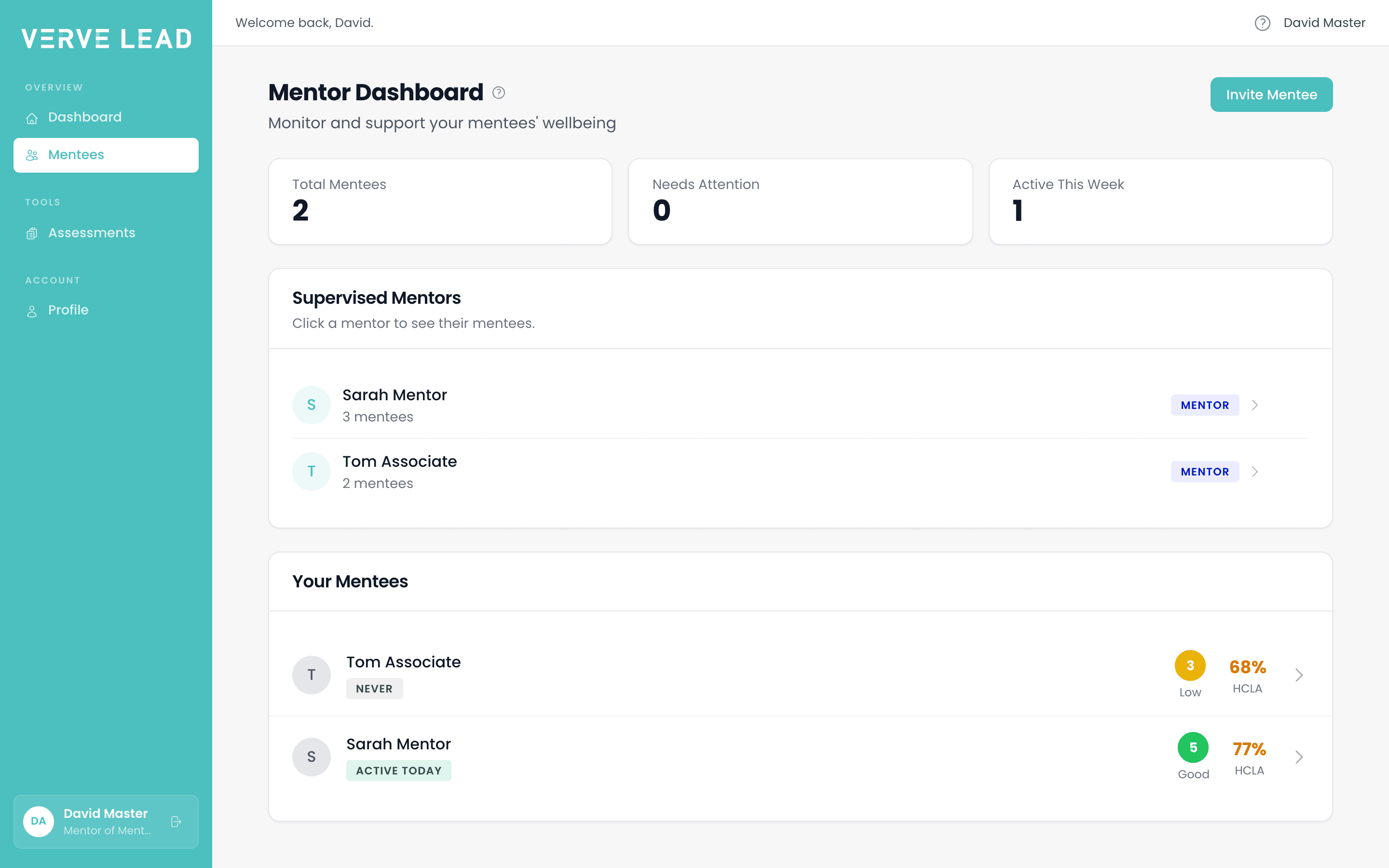Screen dimensions: 1389x868
Task: Click the Active This Week card
Action: (x=1160, y=202)
